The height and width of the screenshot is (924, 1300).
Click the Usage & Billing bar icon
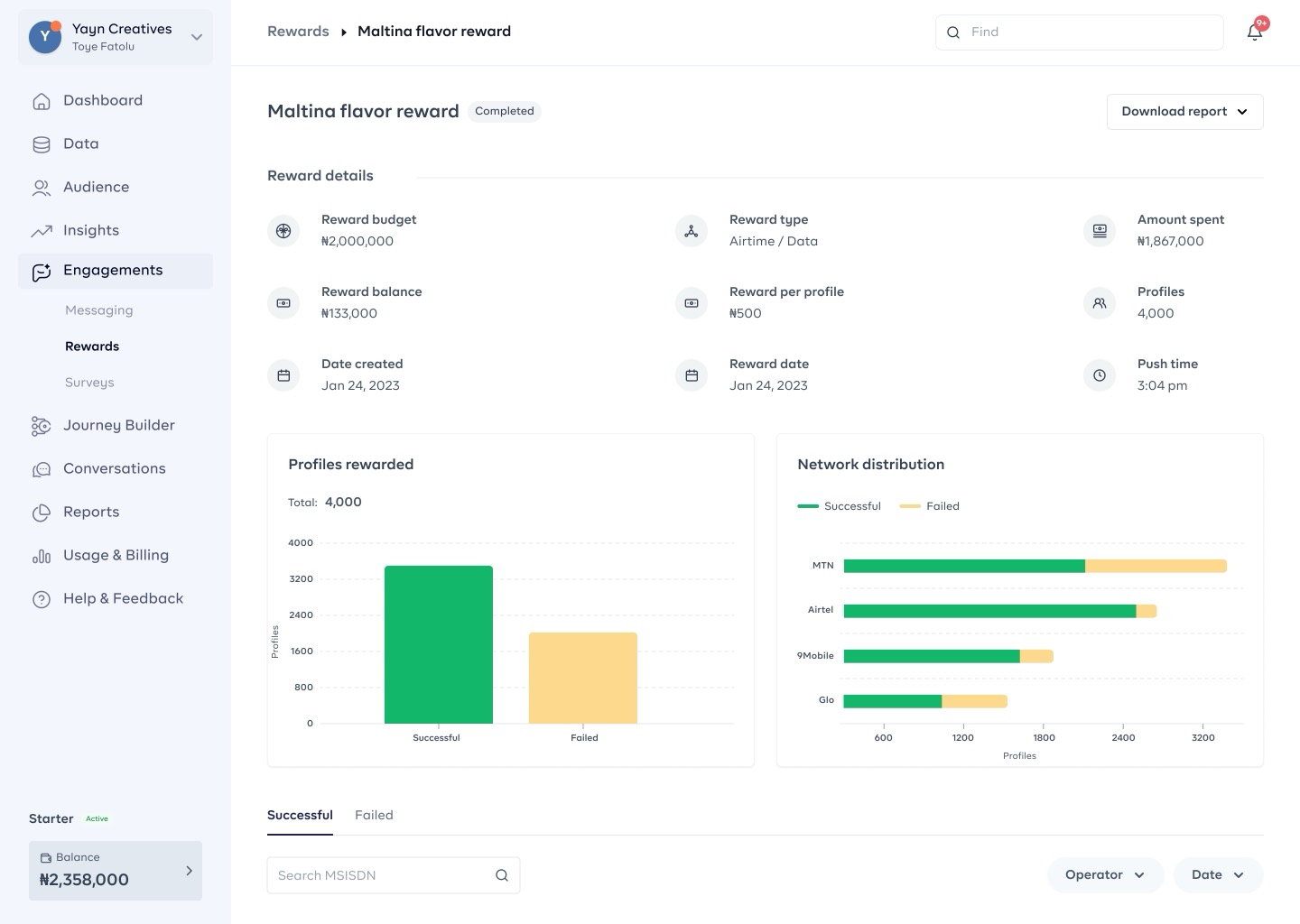[42, 556]
